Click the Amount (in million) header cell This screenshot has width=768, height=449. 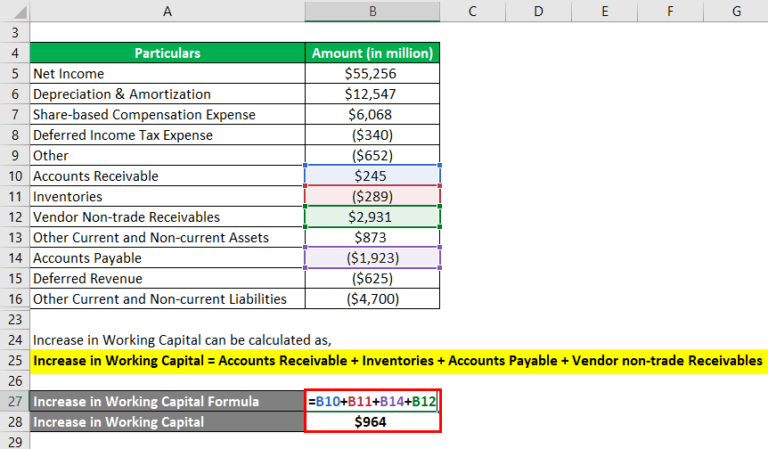[x=372, y=53]
